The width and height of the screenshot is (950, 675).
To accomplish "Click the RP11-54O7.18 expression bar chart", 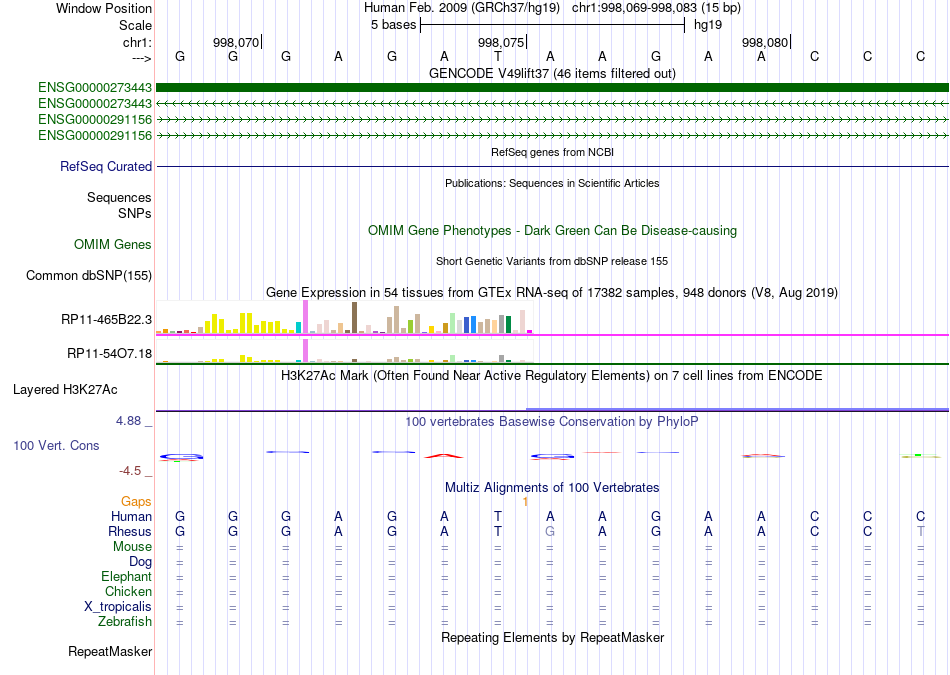I will pos(344,351).
